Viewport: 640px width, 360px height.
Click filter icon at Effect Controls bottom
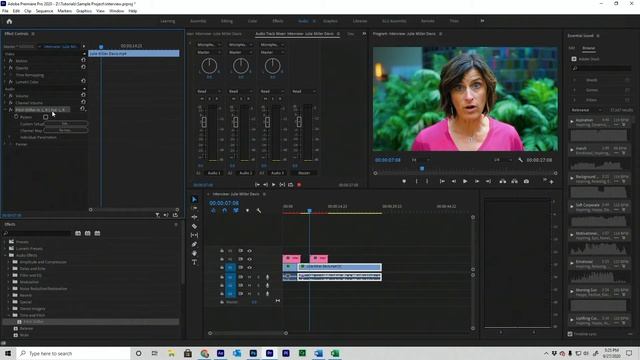157,215
